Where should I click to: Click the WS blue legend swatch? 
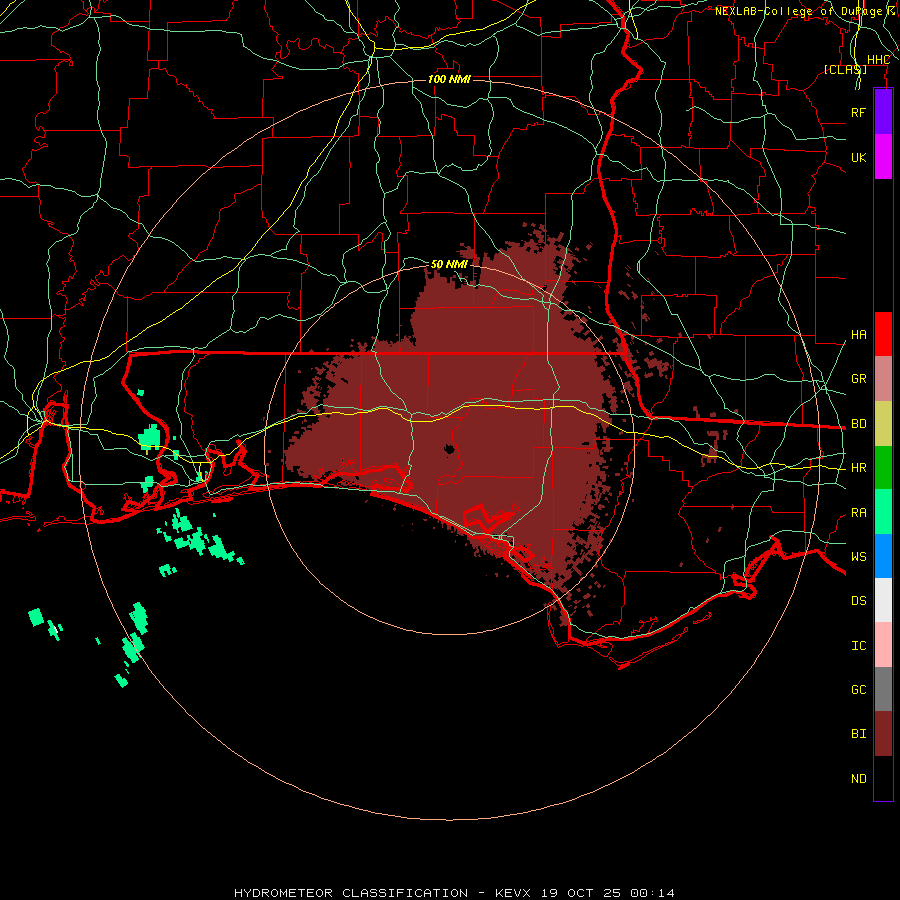883,556
